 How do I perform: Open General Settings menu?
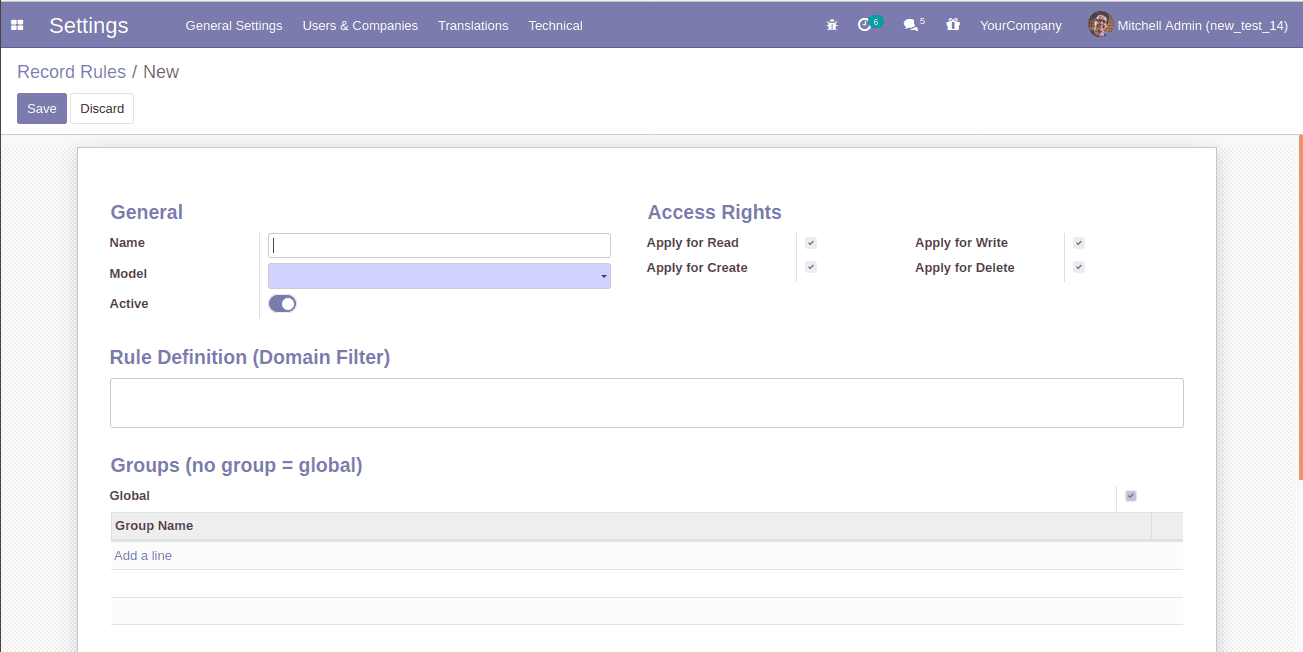coord(234,25)
